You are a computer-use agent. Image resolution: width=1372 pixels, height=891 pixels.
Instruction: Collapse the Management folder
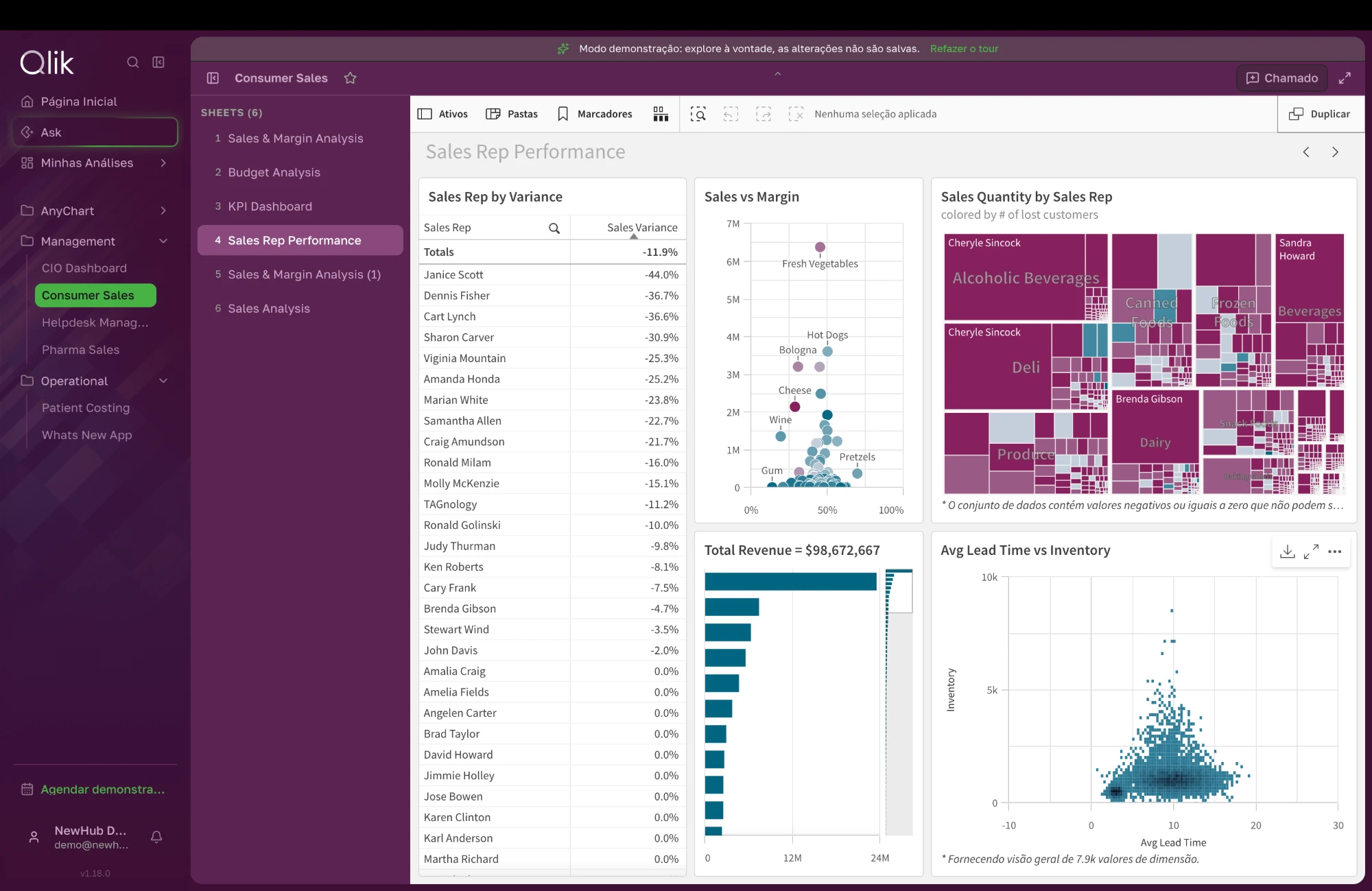(163, 241)
